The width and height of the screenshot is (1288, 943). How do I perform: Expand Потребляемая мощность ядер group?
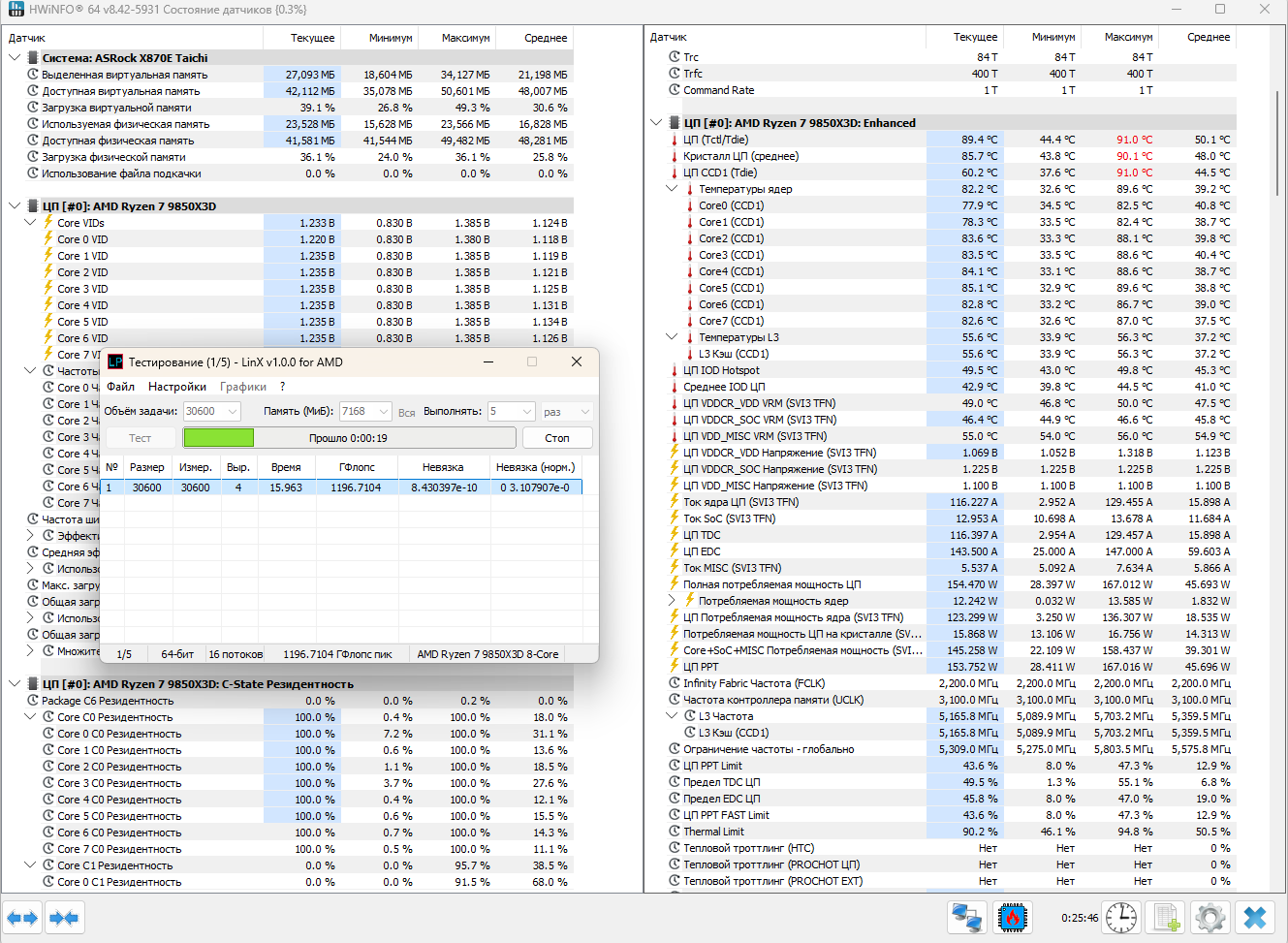[x=672, y=601]
